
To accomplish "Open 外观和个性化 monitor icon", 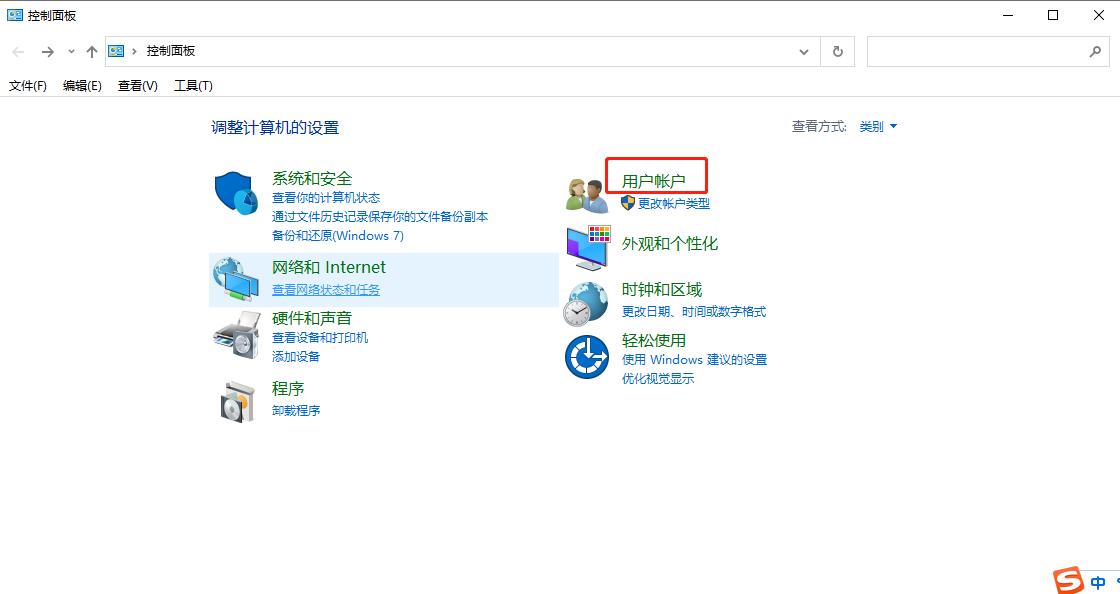I will 586,247.
